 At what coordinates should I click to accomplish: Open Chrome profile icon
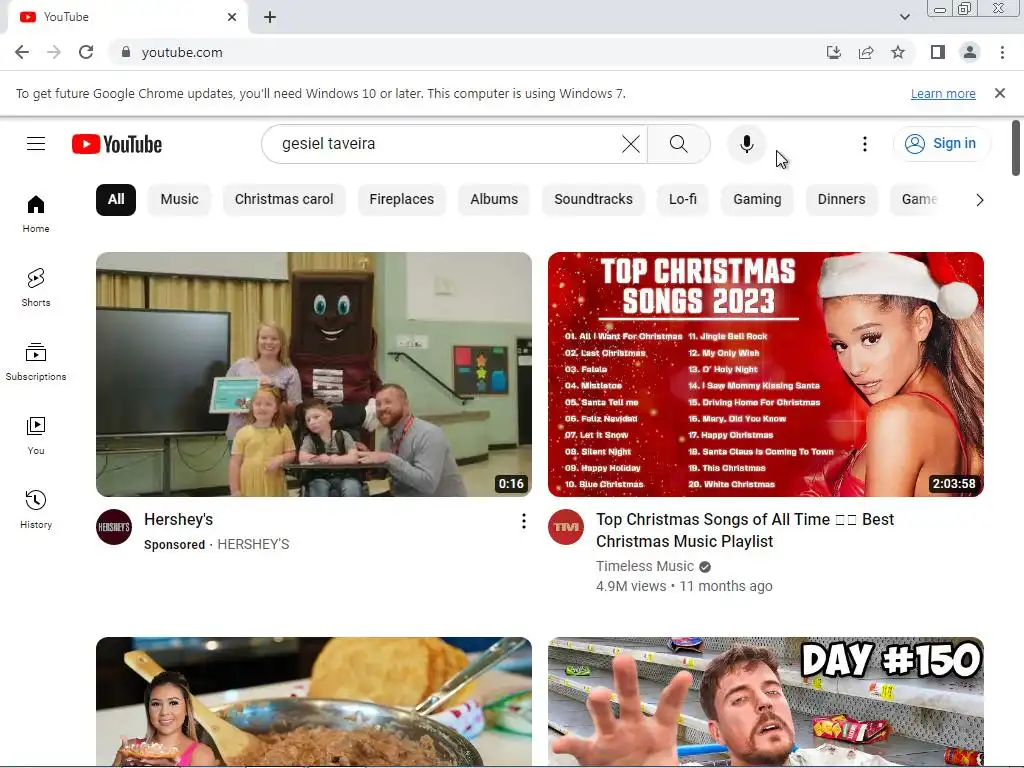[x=970, y=52]
